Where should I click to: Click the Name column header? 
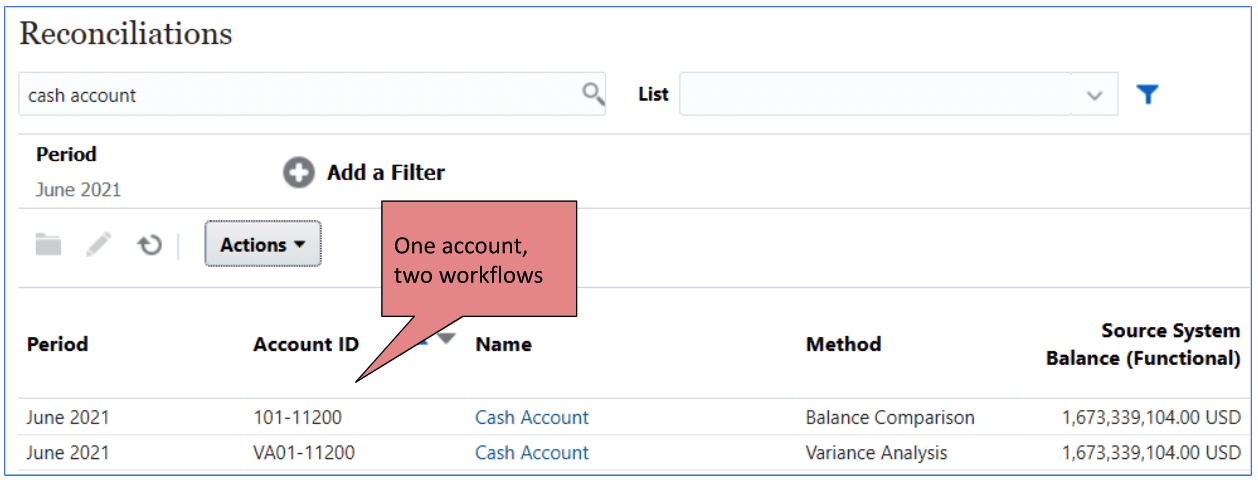click(x=503, y=344)
